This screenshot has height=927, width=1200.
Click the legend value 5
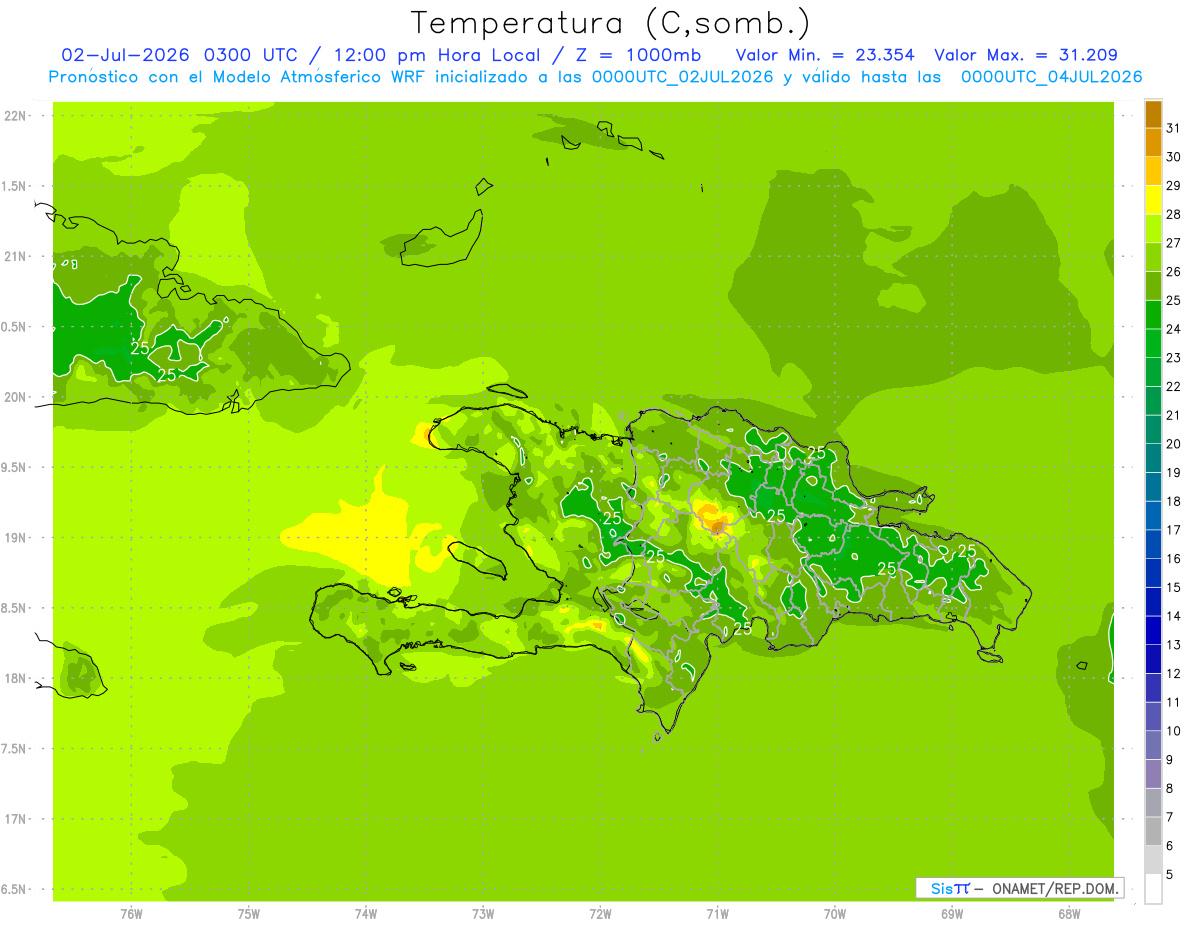tap(1170, 874)
